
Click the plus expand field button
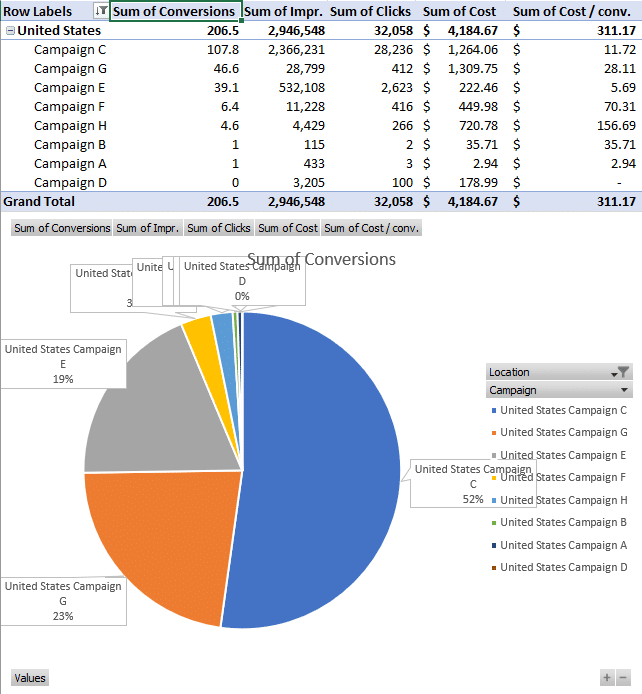[606, 678]
